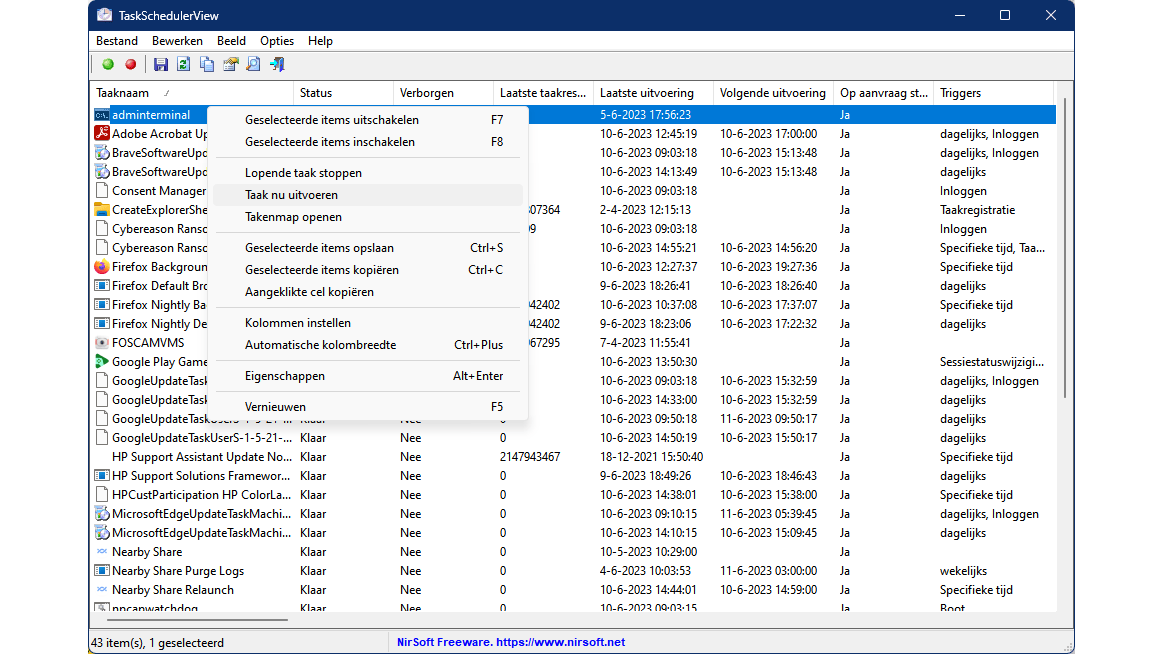Select 'Taak nu uitvoeren' in context menu
The width and height of the screenshot is (1163, 654).
click(291, 195)
